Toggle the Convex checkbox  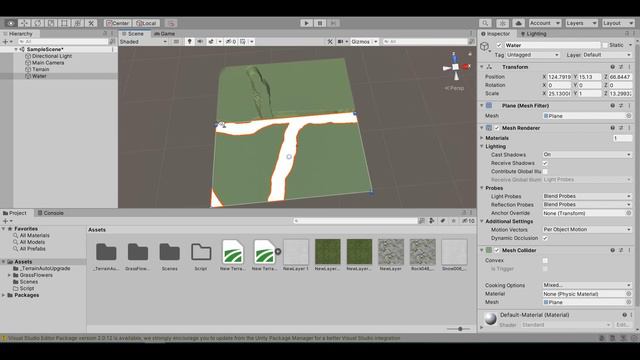[545, 260]
